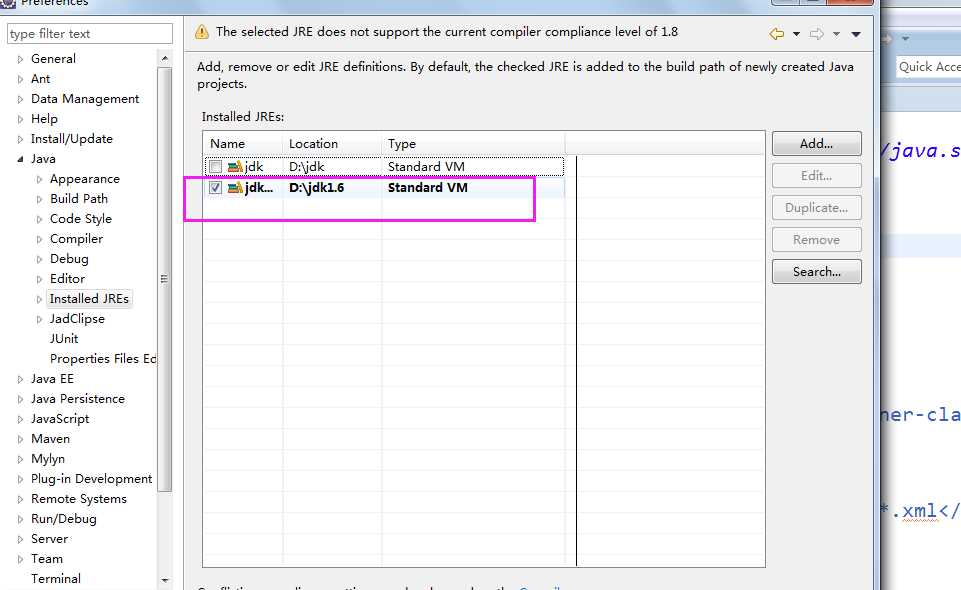Select the D:\jdk location cell

(x=306, y=167)
